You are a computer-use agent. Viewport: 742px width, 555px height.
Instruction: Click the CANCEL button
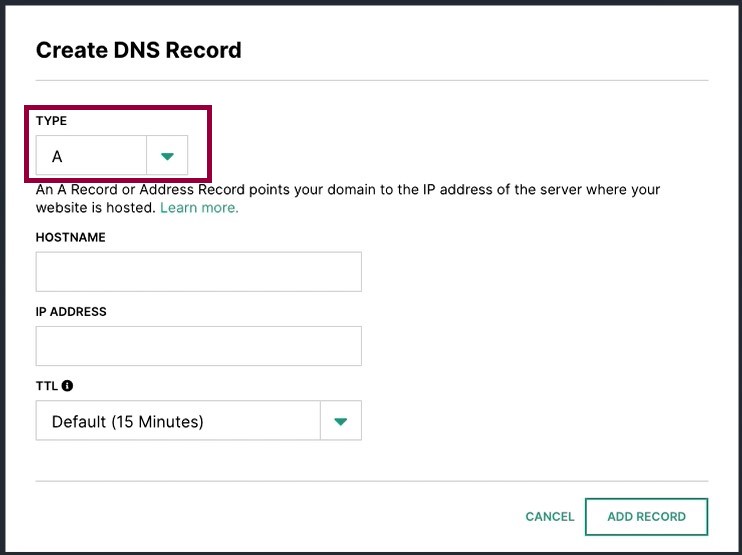click(550, 517)
